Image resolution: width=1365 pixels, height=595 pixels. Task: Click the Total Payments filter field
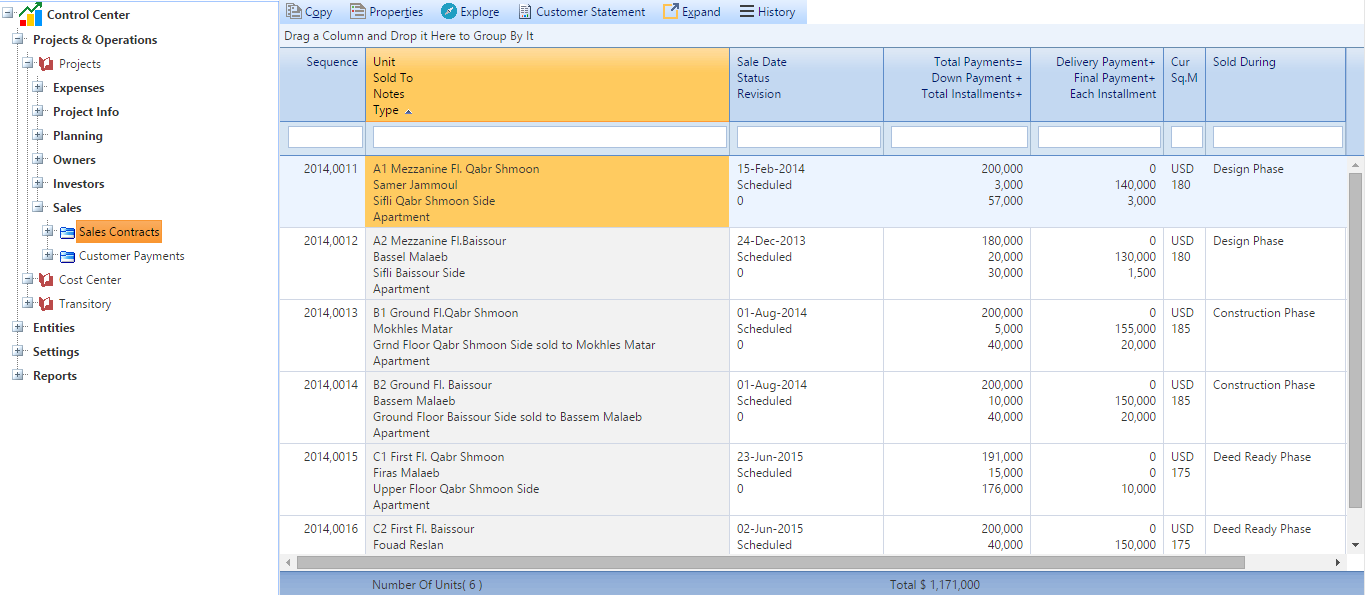959,137
